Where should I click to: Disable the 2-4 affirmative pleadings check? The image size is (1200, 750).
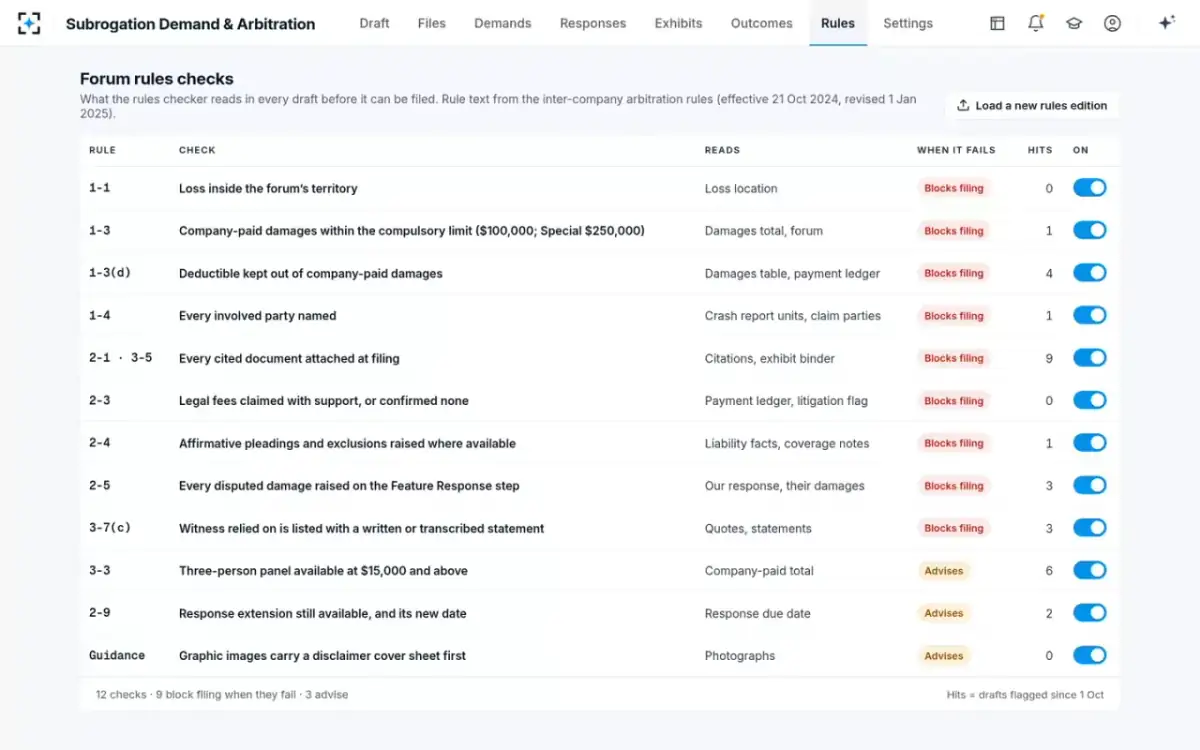1089,443
